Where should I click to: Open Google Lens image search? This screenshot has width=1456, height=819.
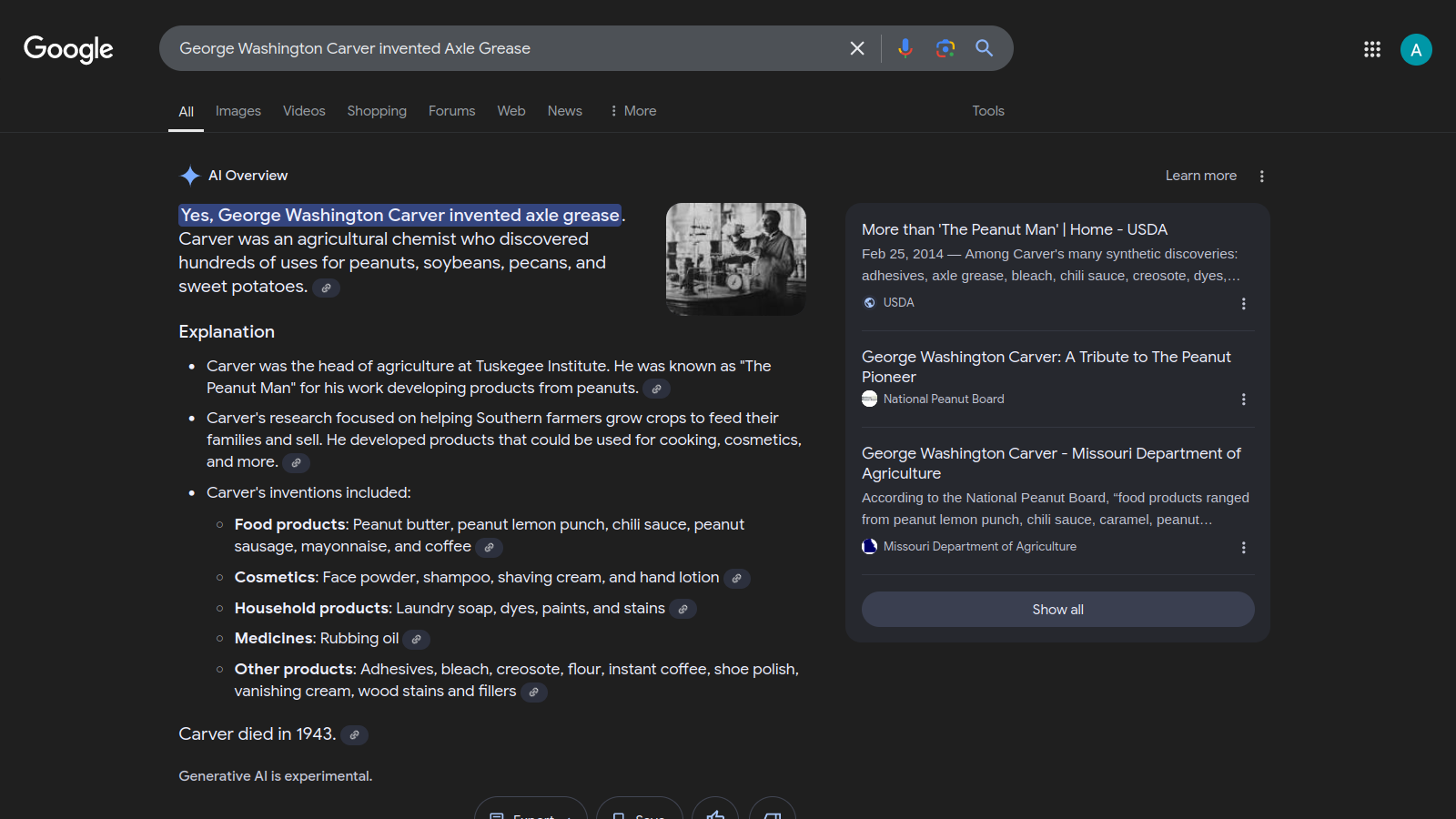(x=945, y=48)
